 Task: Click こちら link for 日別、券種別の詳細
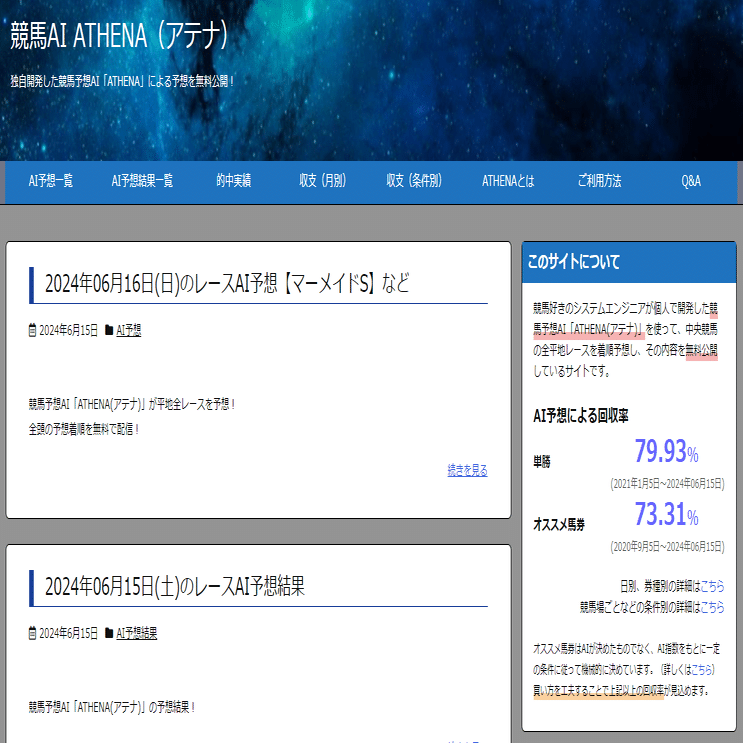(712, 586)
